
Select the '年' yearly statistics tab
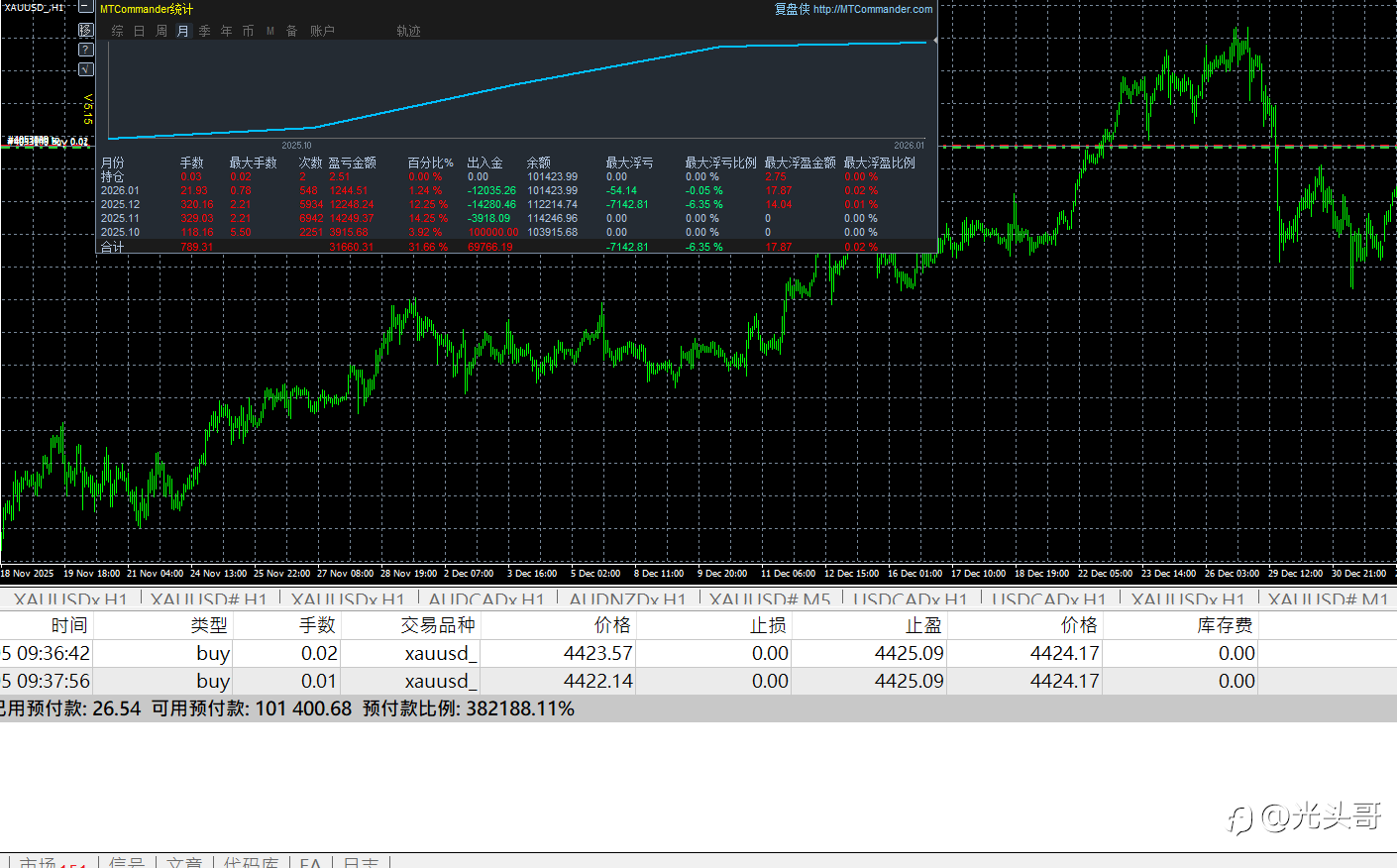227,31
